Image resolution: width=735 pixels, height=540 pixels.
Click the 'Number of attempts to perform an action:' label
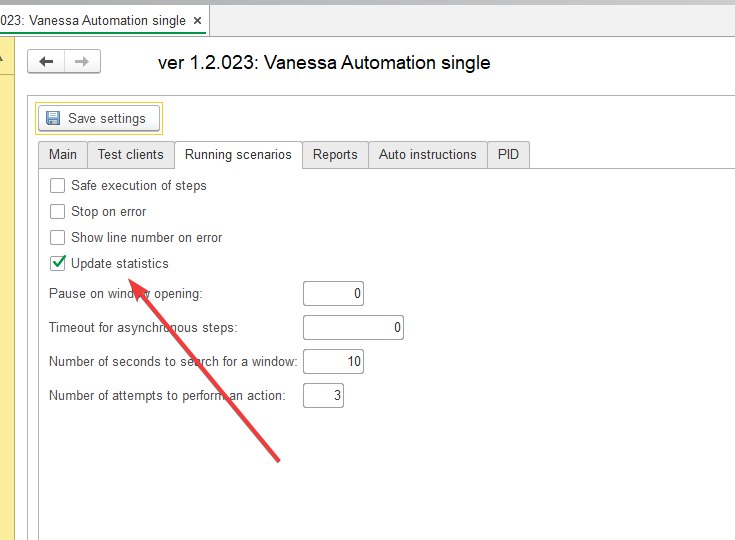tap(167, 396)
